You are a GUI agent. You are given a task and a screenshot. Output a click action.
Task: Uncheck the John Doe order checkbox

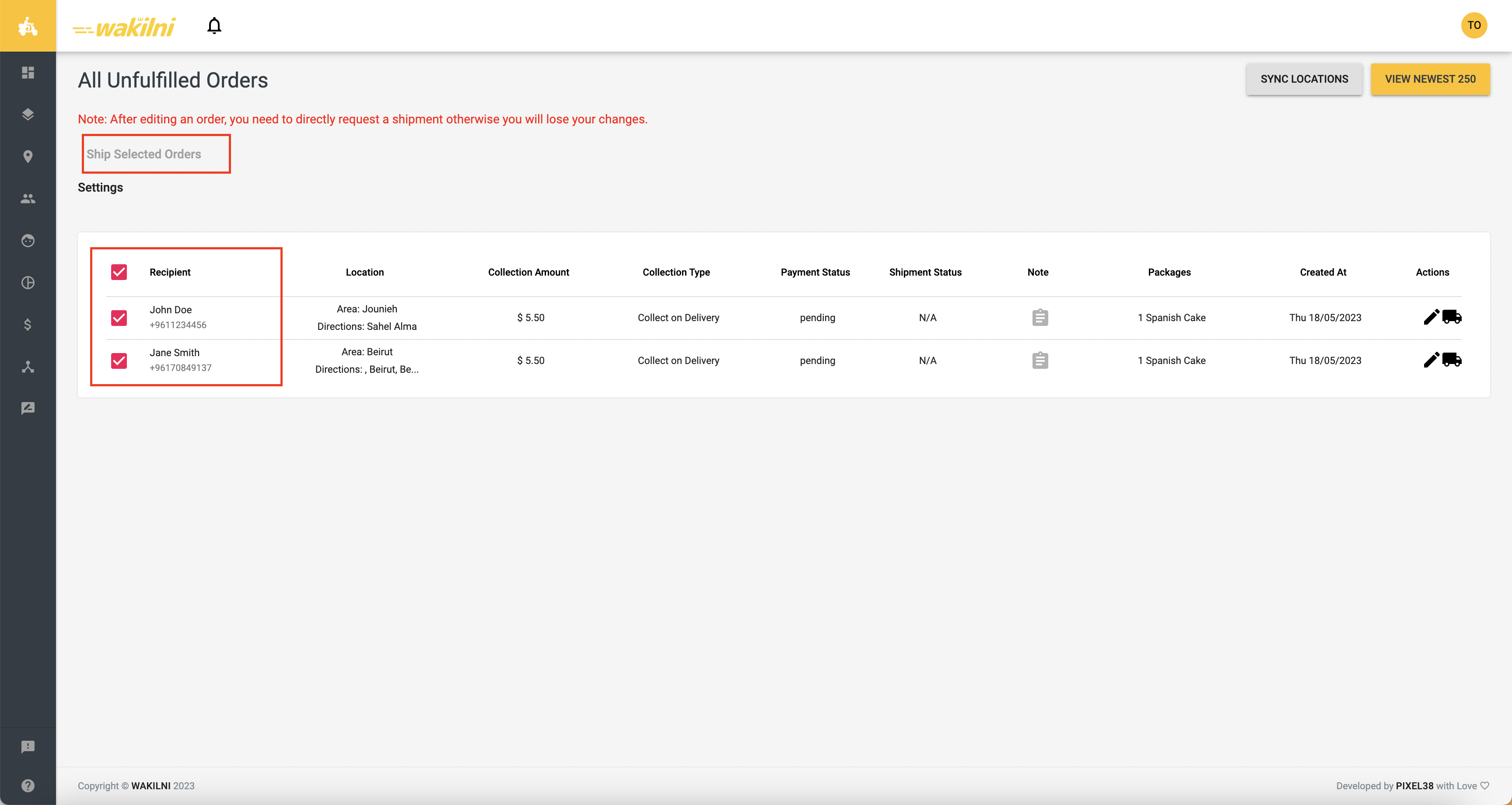pos(119,318)
